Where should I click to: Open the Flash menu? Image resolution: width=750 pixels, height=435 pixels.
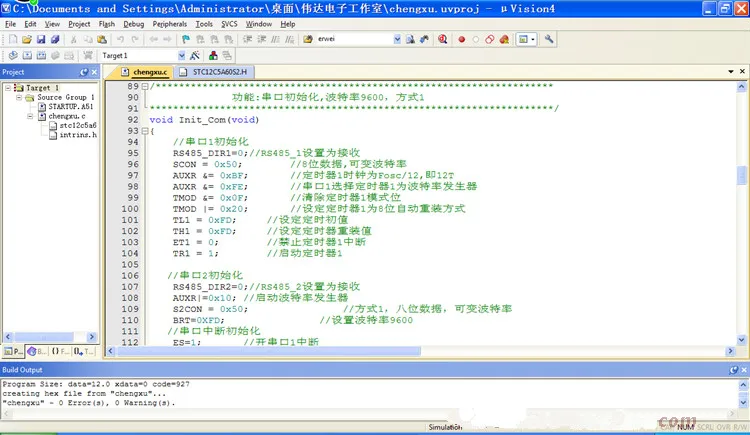click(x=107, y=24)
